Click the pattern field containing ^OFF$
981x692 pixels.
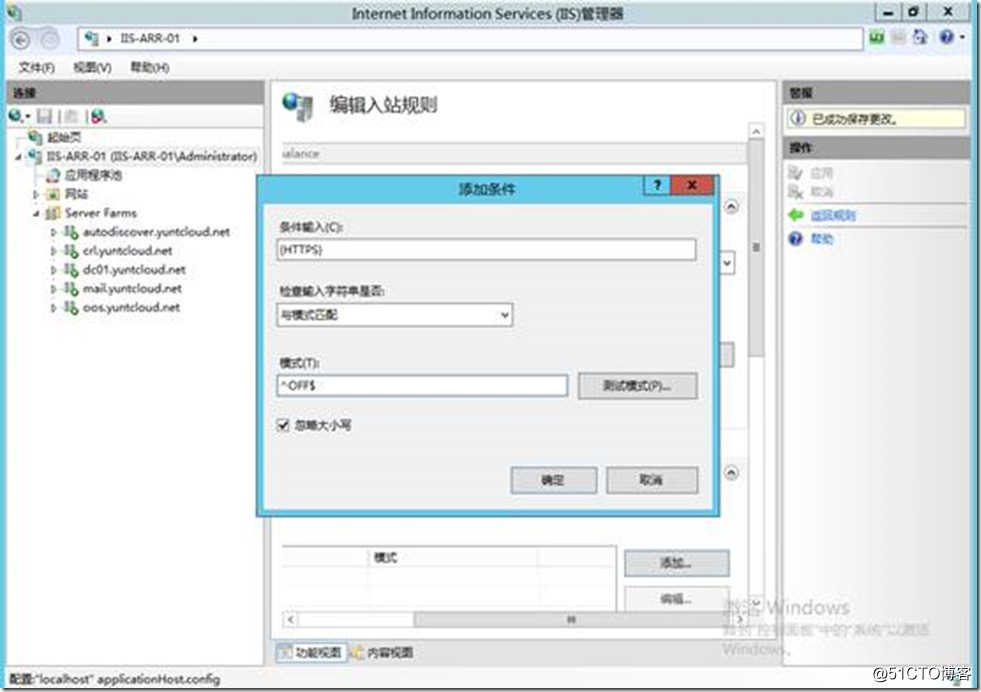422,385
